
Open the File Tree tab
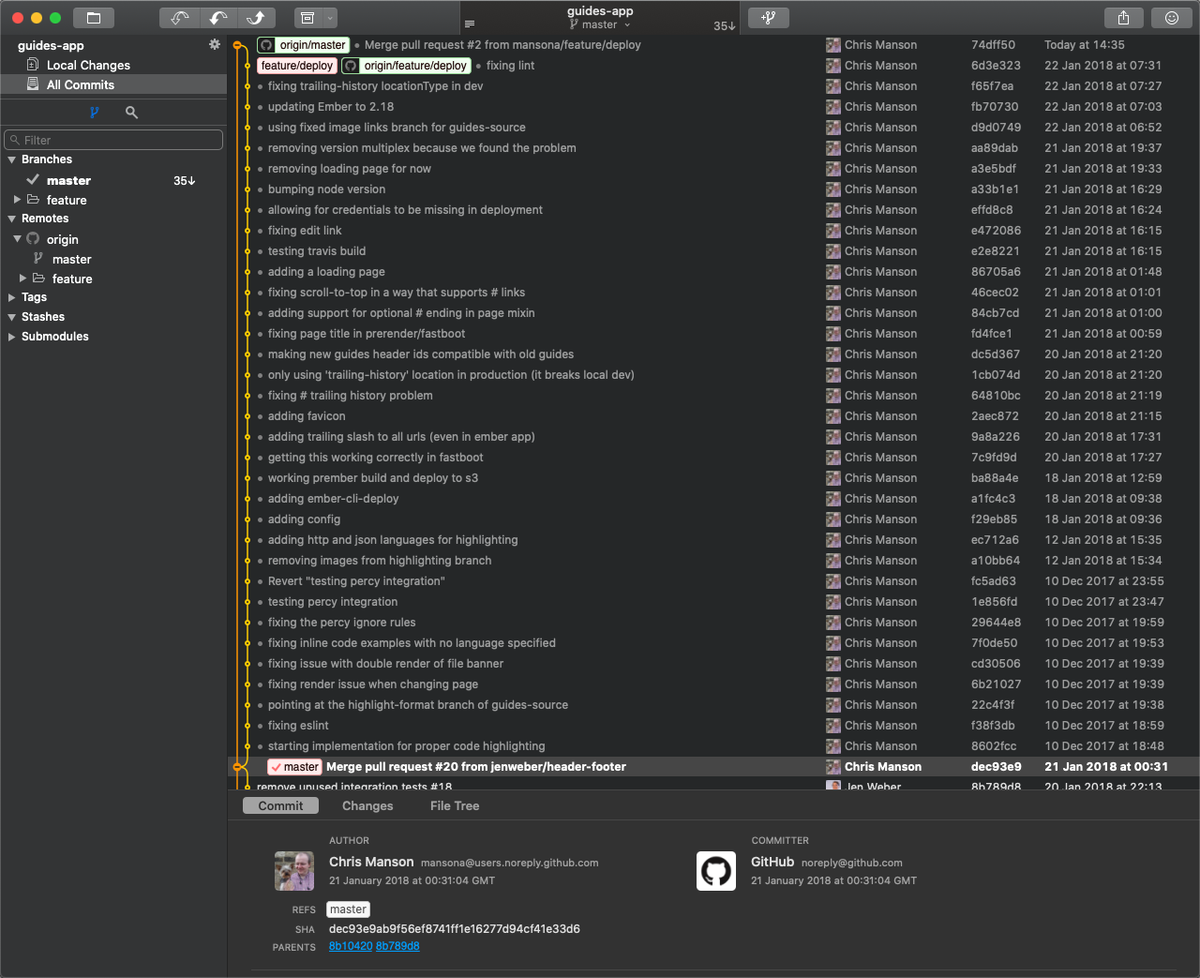point(454,806)
